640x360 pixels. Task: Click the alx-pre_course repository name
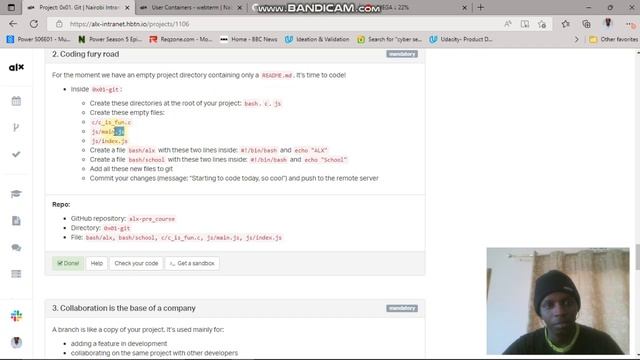pyautogui.click(x=152, y=219)
